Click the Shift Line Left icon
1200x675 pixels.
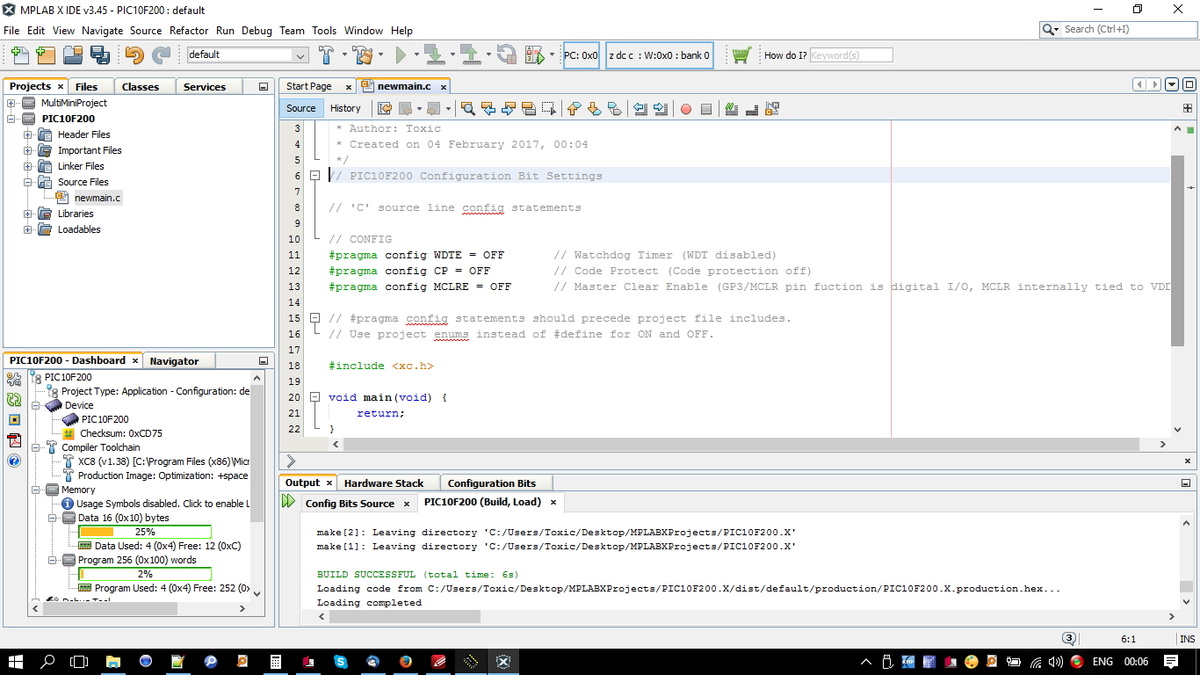pos(640,108)
